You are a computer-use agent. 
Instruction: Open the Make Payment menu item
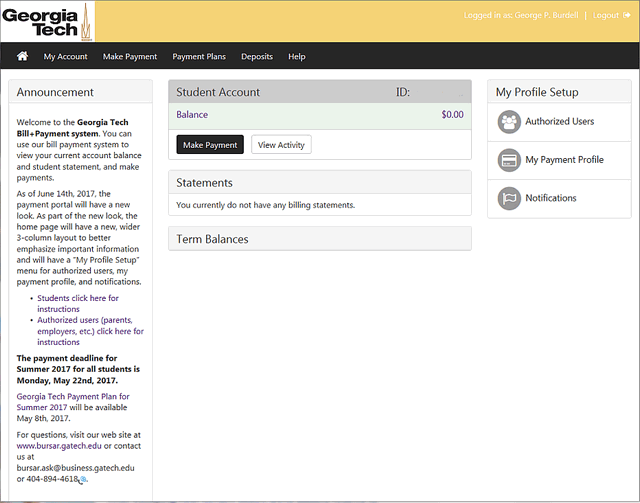(x=130, y=56)
